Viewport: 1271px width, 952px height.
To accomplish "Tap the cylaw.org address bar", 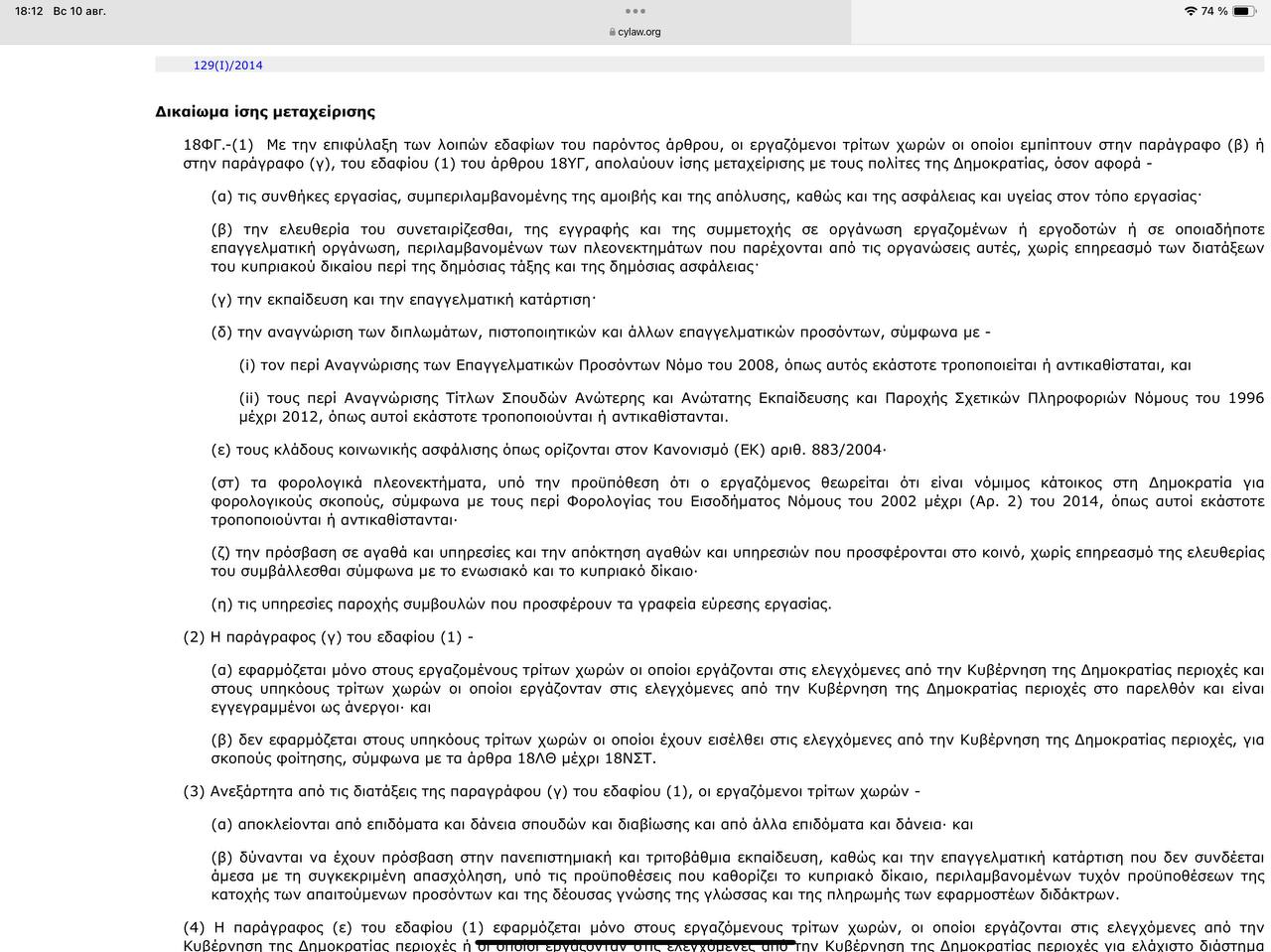I will coord(635,32).
